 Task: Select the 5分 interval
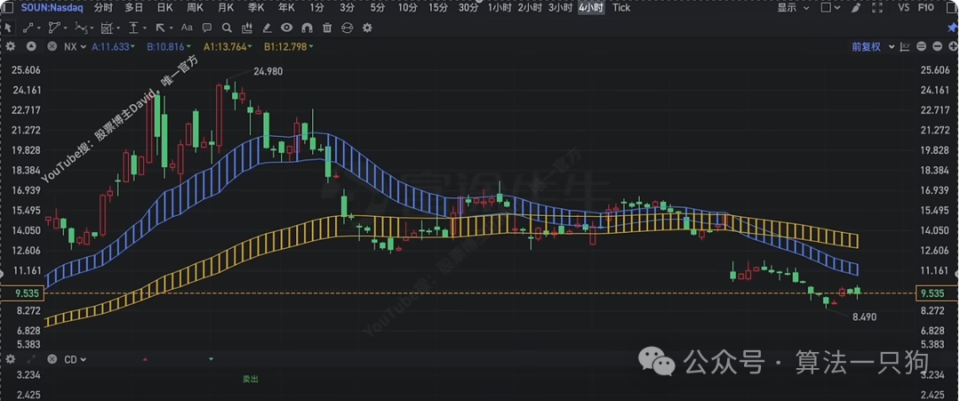377,8
